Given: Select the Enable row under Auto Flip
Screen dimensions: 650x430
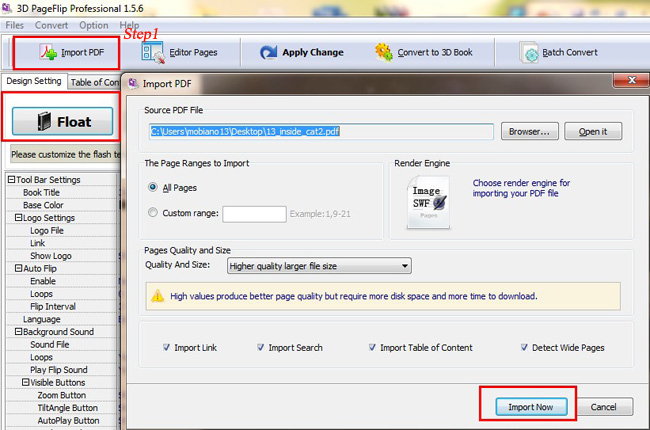Looking at the screenshot, I should coord(61,281).
